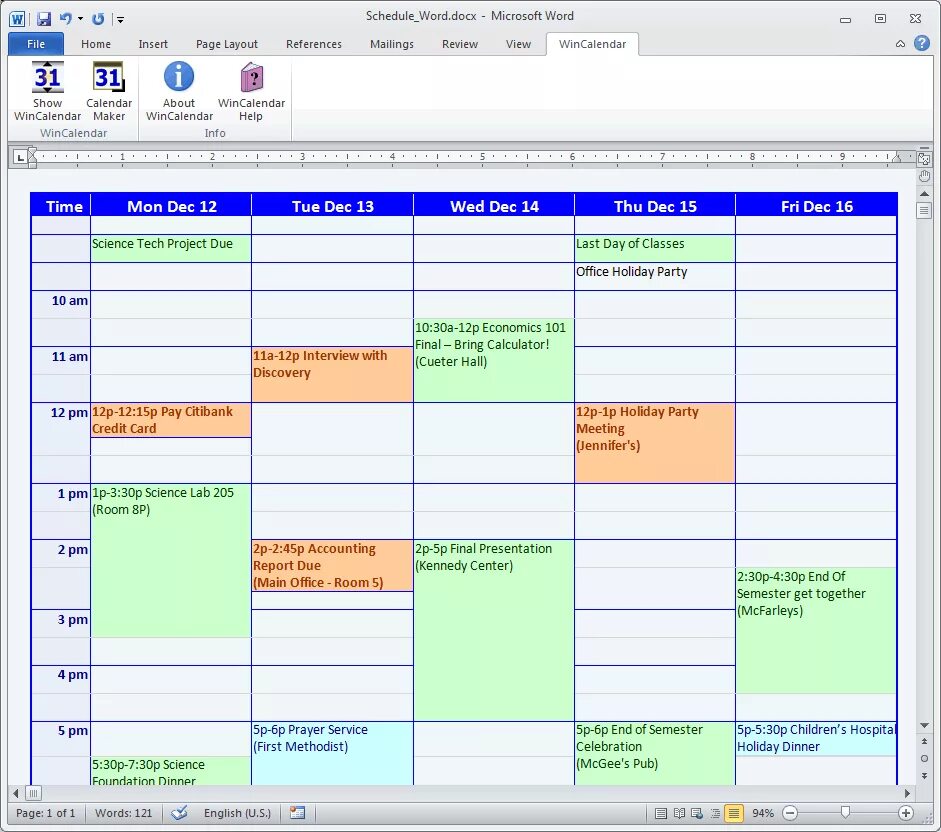Click the split-window handle above the ruler toggle

[924, 148]
